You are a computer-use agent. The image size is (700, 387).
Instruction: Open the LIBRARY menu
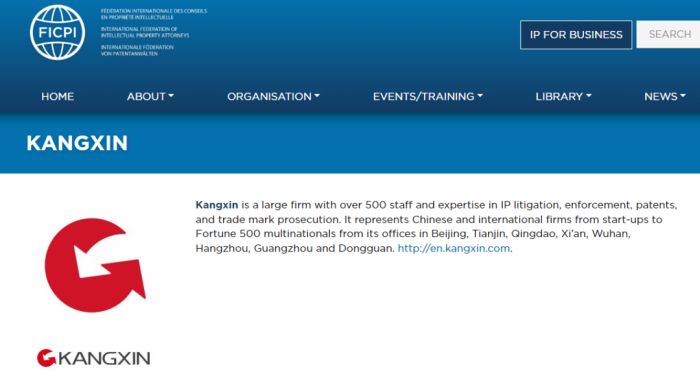(563, 96)
